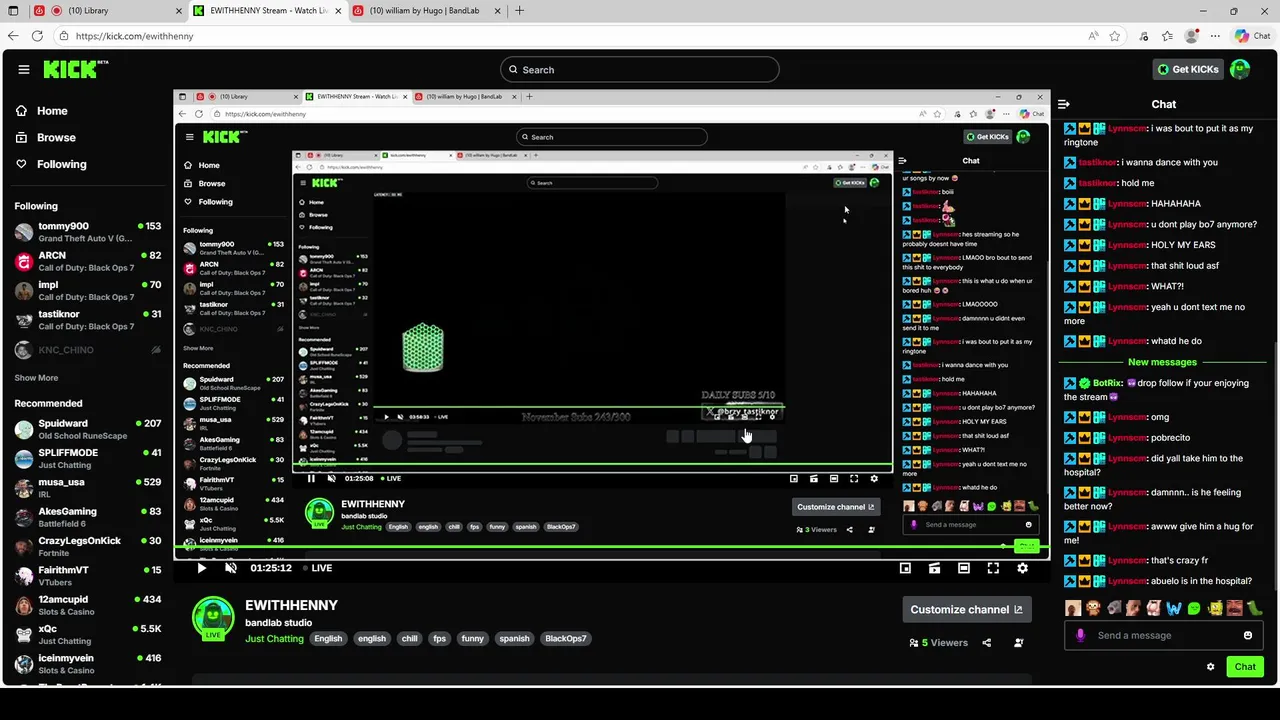Open Following in Kick sidebar
This screenshot has height=720, width=1280.
[x=51, y=164]
